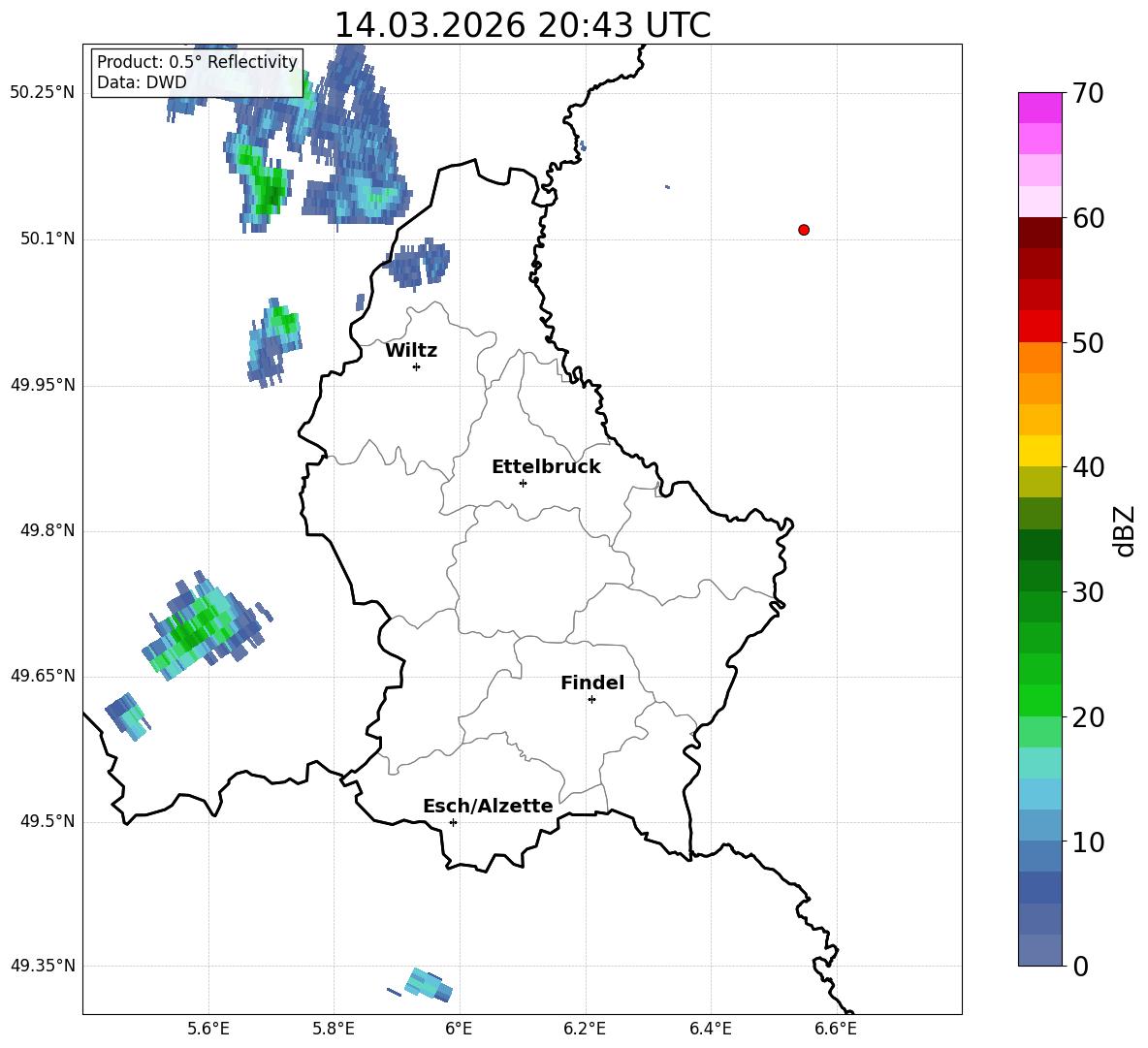Click the blue radar echo north of Wiltz
This screenshot has width=1148, height=1048.
pyautogui.click(x=418, y=264)
